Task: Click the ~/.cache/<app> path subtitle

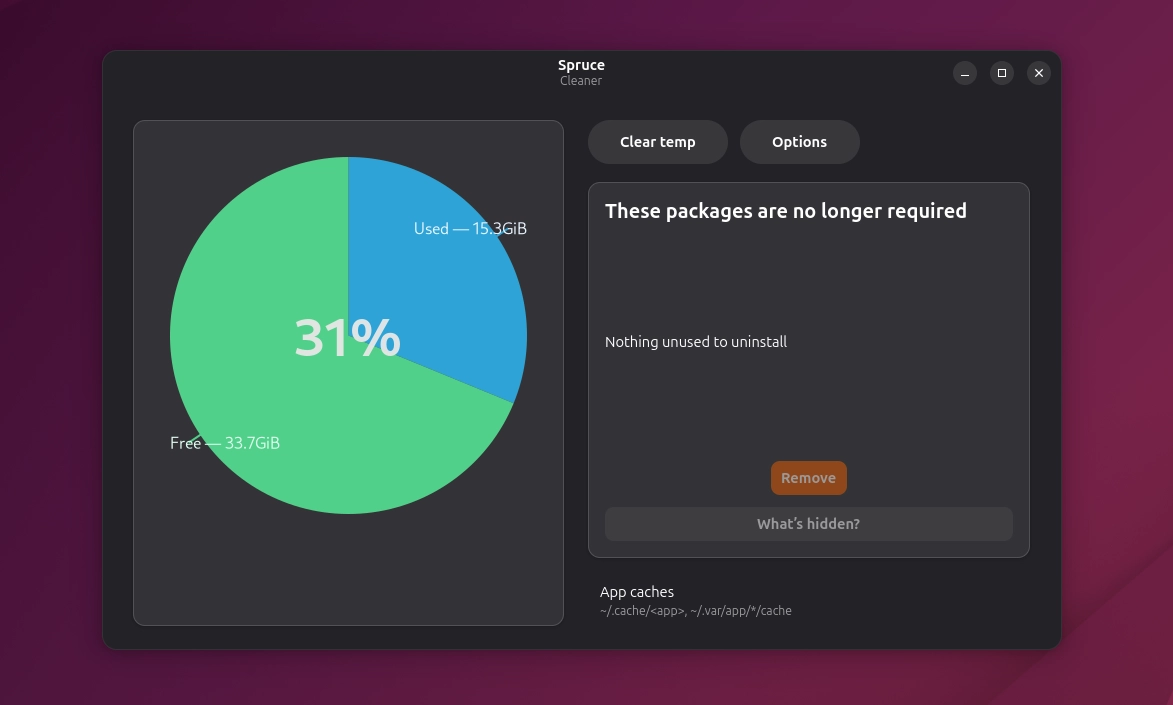Action: (696, 611)
